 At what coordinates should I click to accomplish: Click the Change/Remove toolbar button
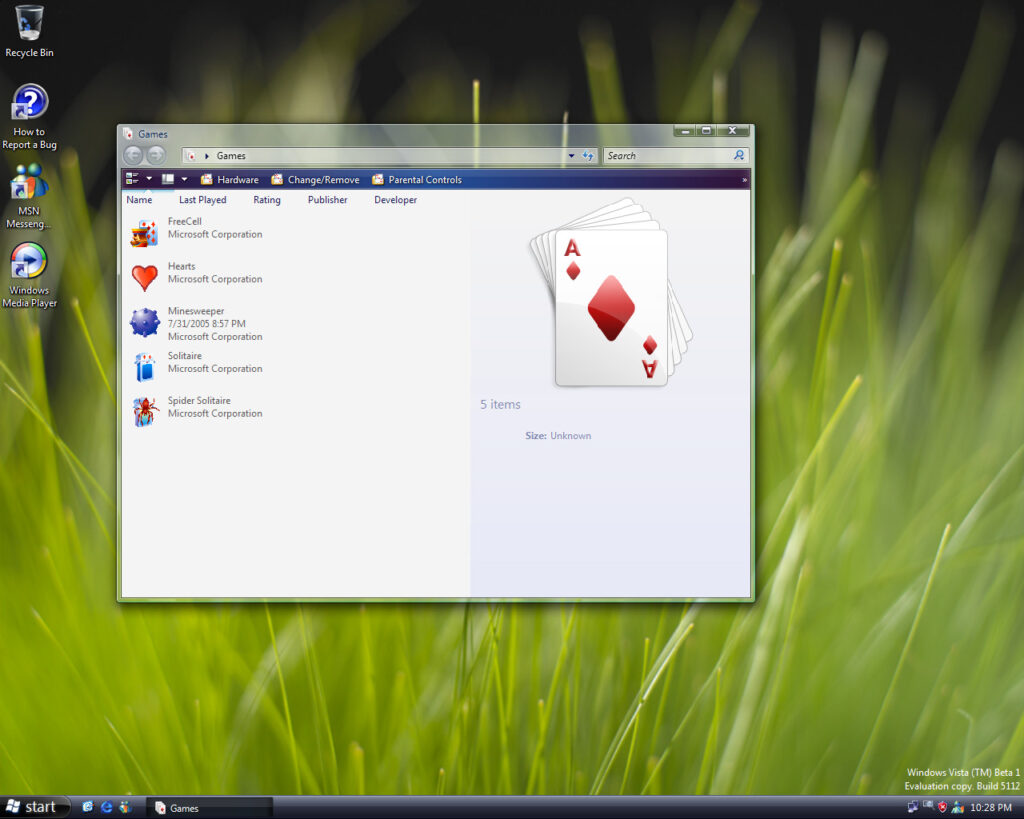(315, 180)
